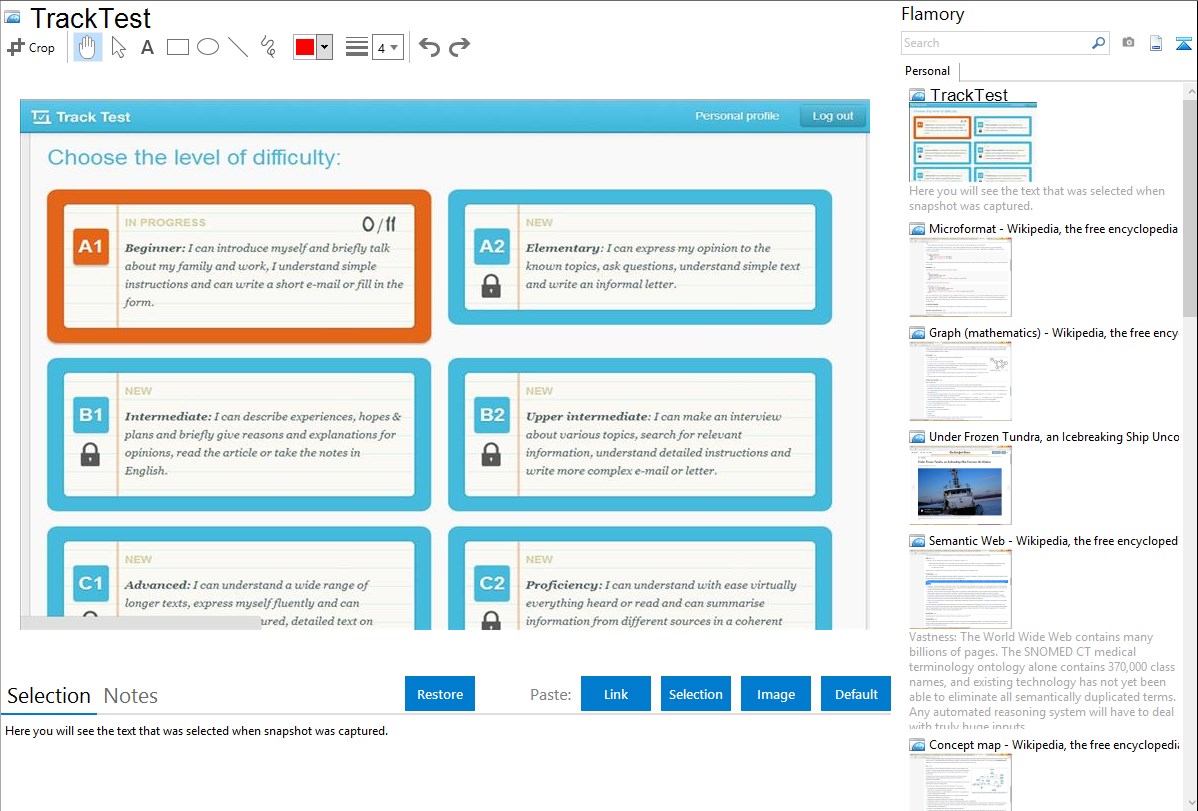This screenshot has height=811, width=1198.
Task: Pick the rectangle drawing tool
Action: (177, 47)
